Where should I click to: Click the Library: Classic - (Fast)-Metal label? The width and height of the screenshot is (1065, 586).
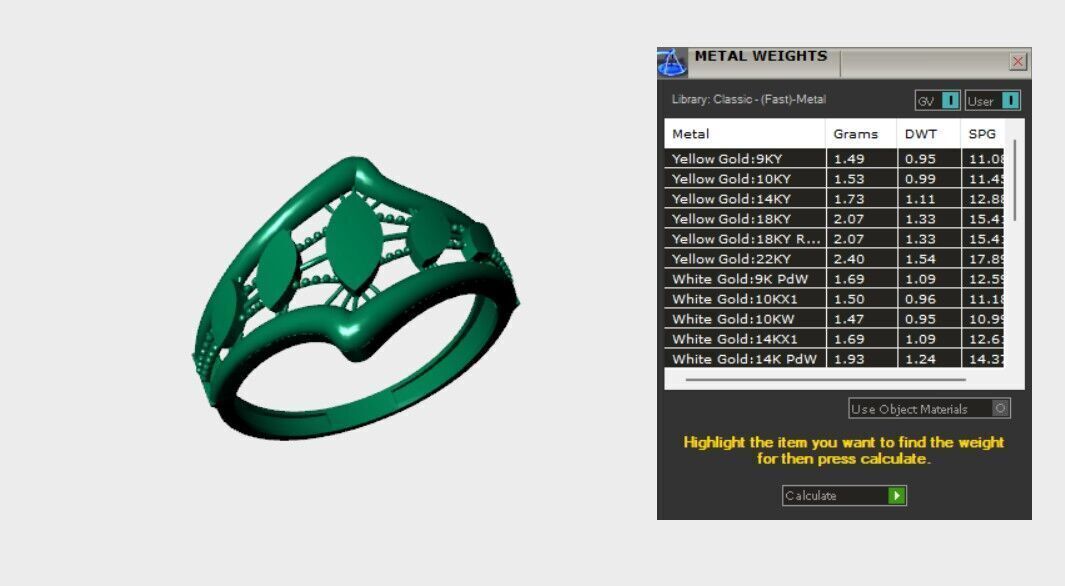[x=748, y=99]
